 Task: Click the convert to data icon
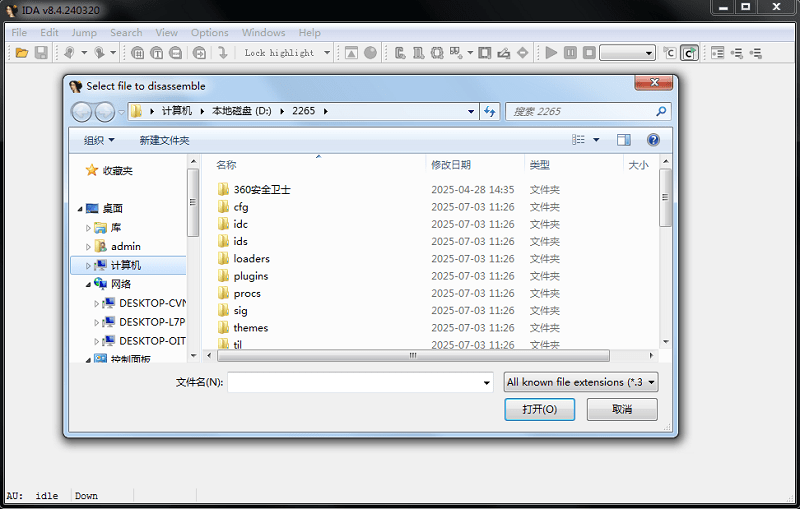(x=418, y=53)
